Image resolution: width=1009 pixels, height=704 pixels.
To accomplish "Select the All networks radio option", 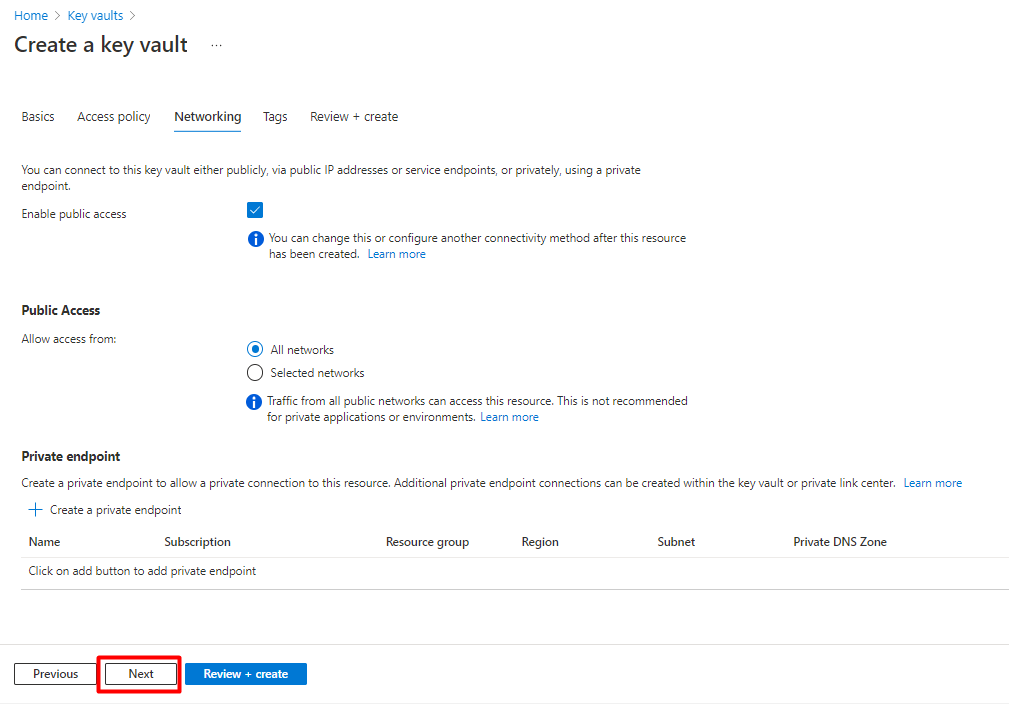I will click(255, 350).
